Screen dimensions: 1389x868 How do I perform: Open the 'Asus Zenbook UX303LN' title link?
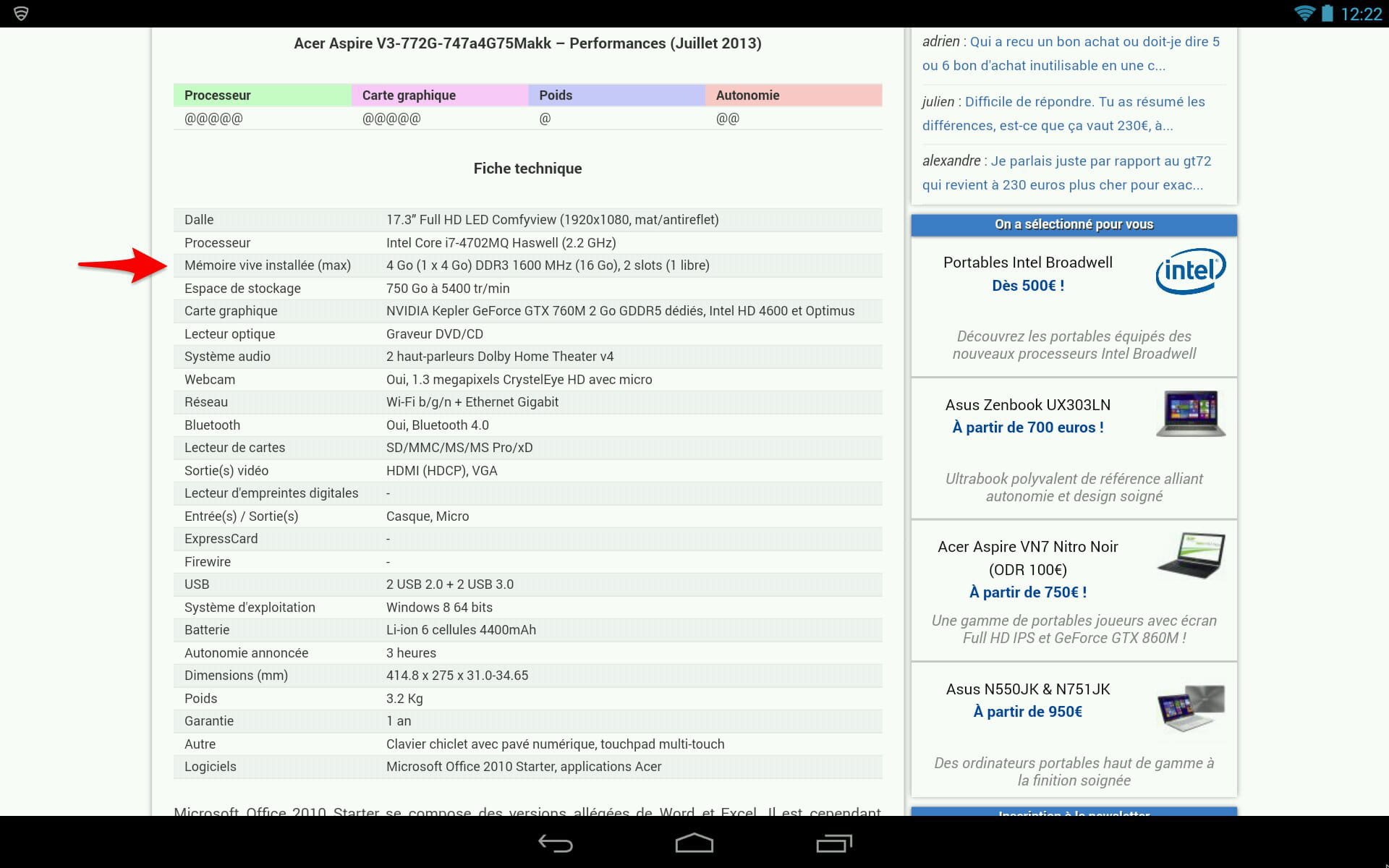pyautogui.click(x=1027, y=405)
